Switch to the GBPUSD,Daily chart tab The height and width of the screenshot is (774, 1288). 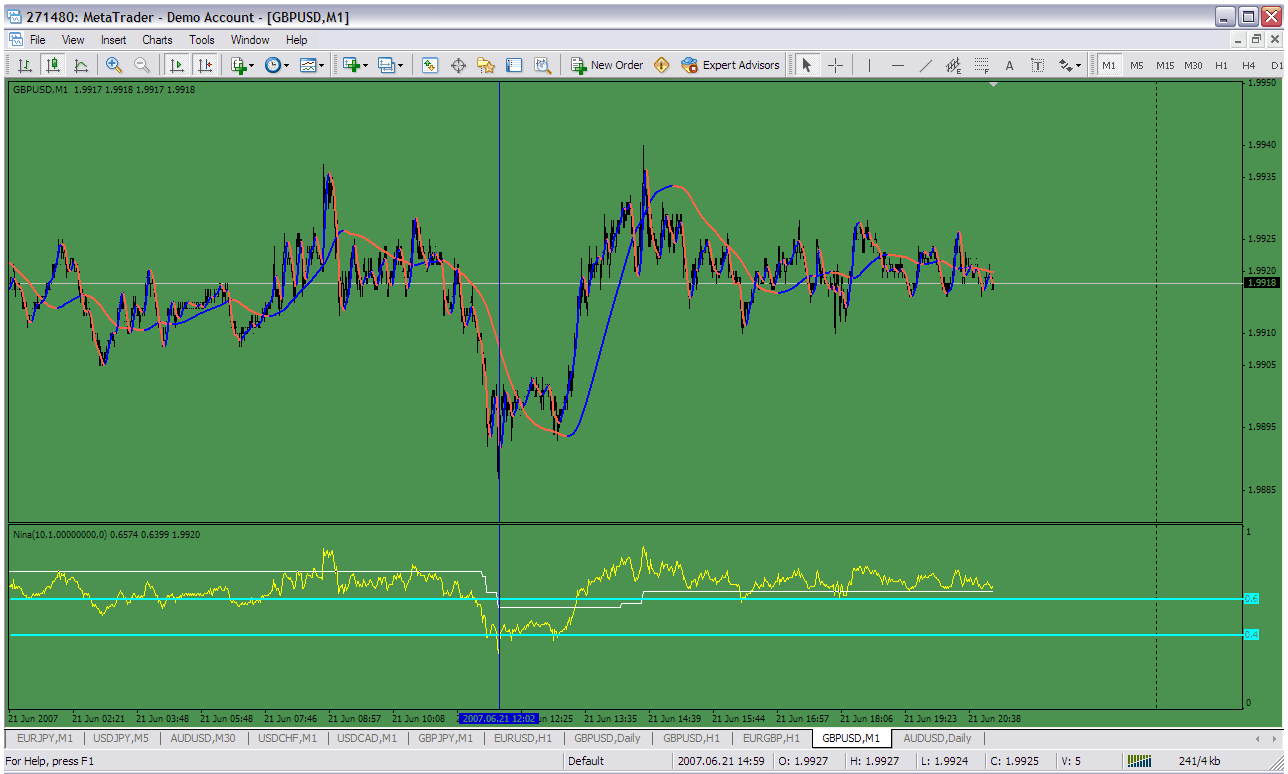tap(607, 739)
